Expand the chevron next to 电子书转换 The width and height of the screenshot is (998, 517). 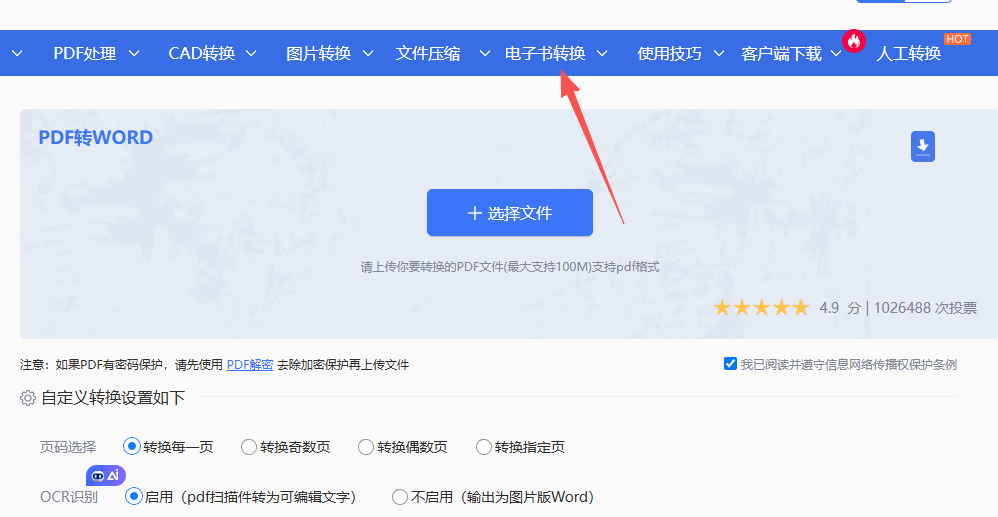pos(602,53)
